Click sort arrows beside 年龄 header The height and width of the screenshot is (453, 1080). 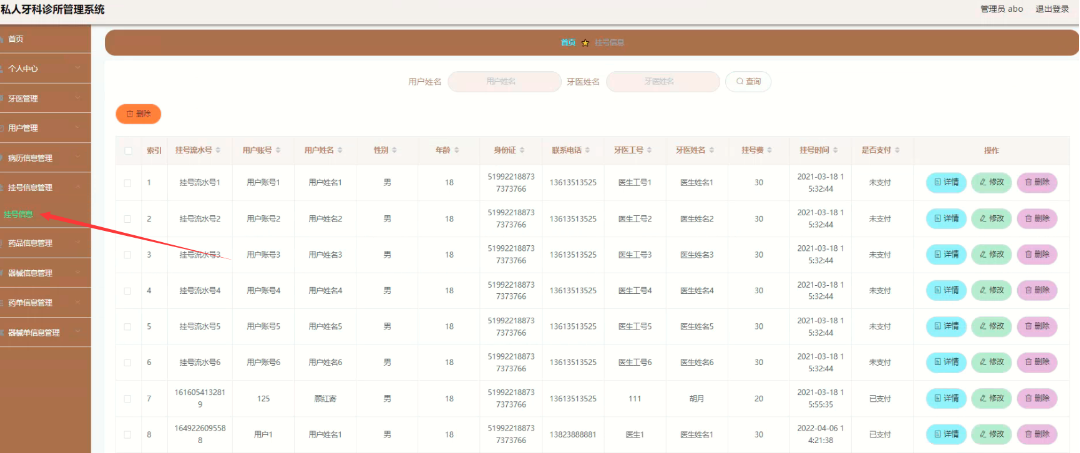tap(456, 150)
